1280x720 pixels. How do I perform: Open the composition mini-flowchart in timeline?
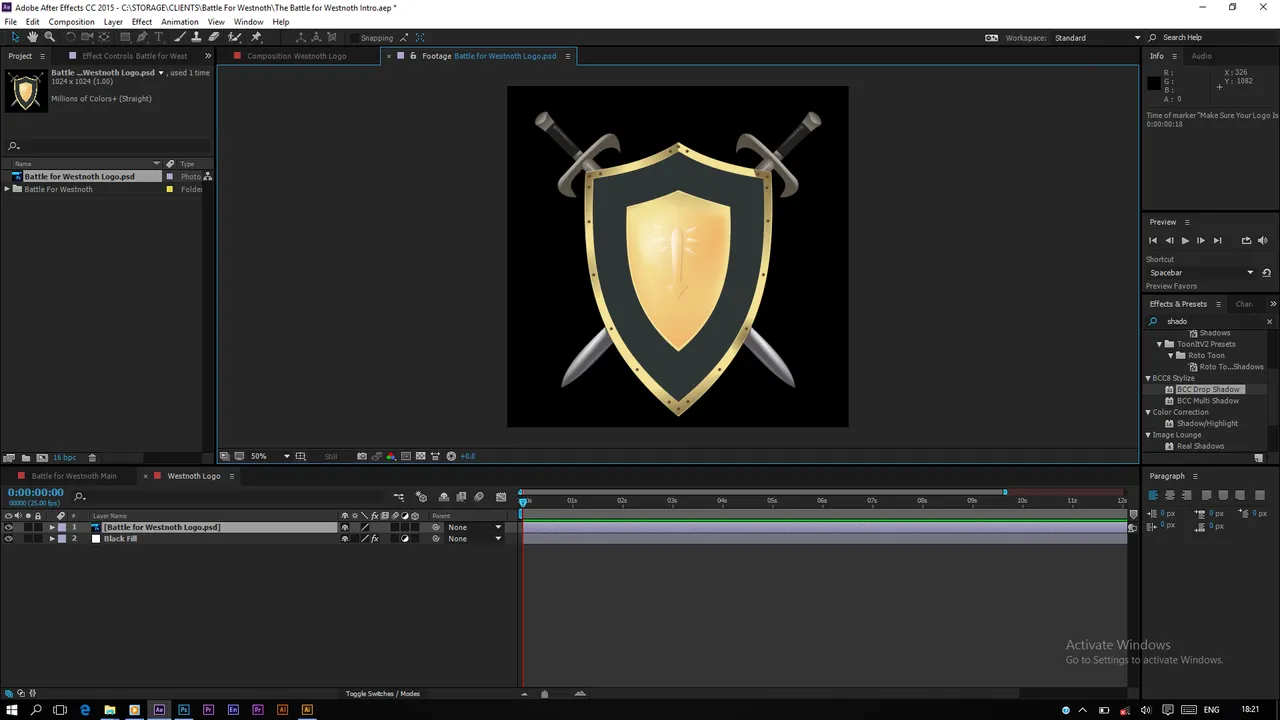tap(399, 497)
